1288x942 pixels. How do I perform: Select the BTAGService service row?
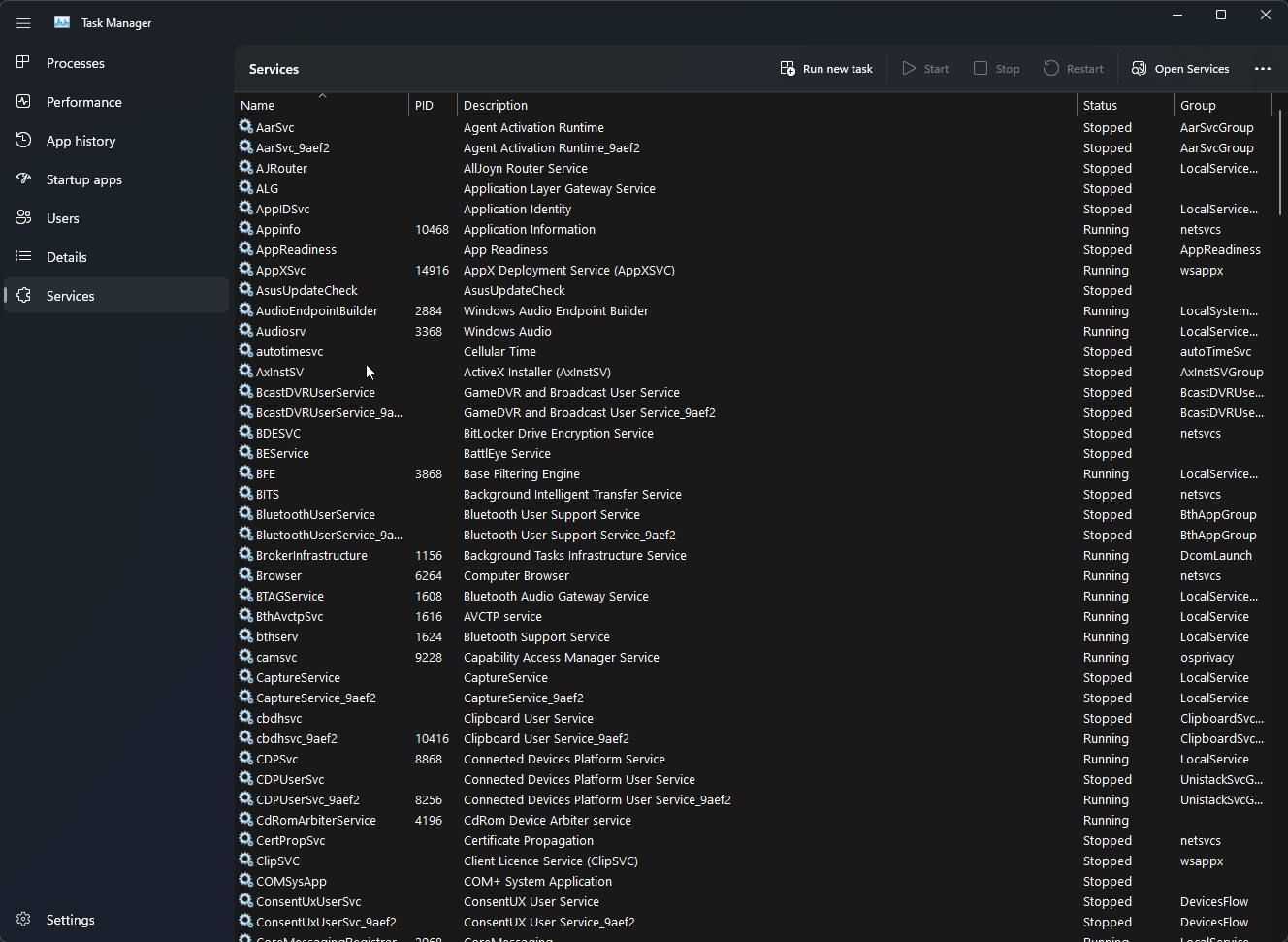tap(755, 596)
